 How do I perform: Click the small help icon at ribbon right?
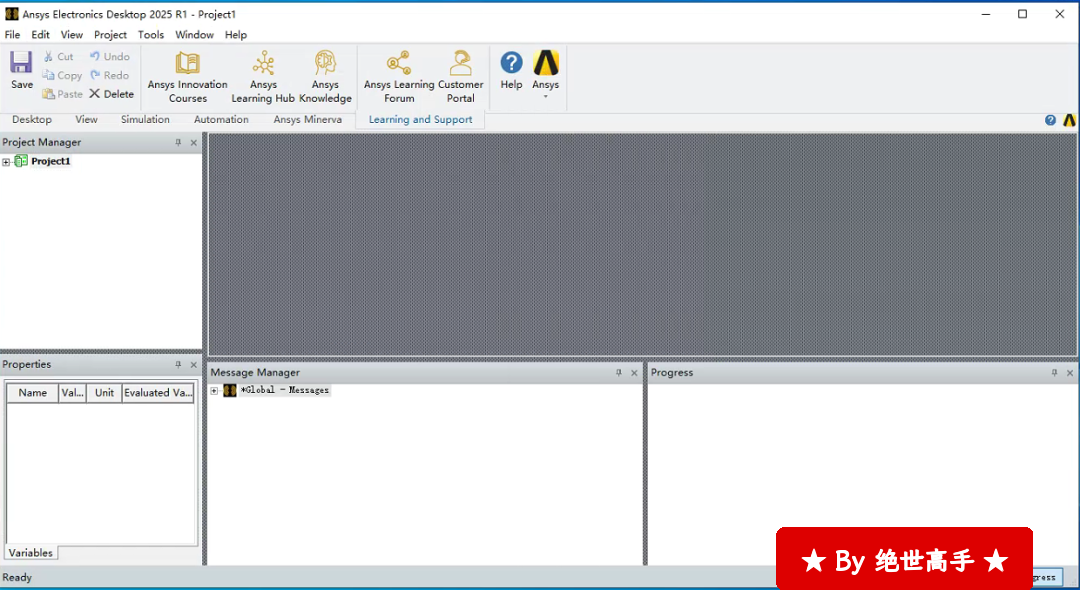pos(1050,120)
